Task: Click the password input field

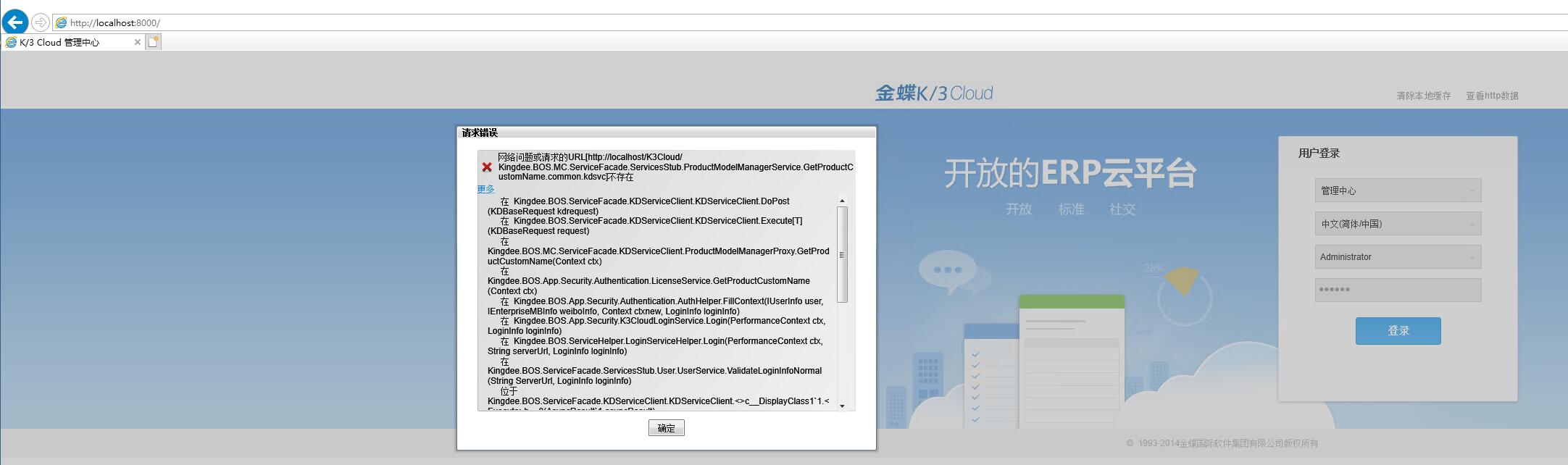Action: tap(1398, 290)
